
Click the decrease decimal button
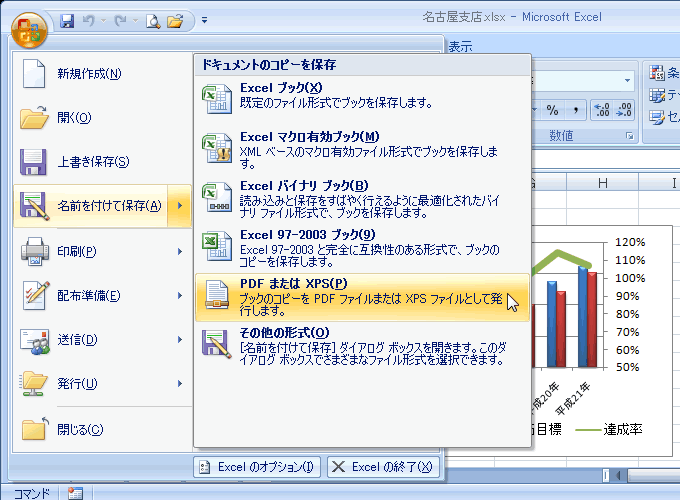(x=624, y=110)
